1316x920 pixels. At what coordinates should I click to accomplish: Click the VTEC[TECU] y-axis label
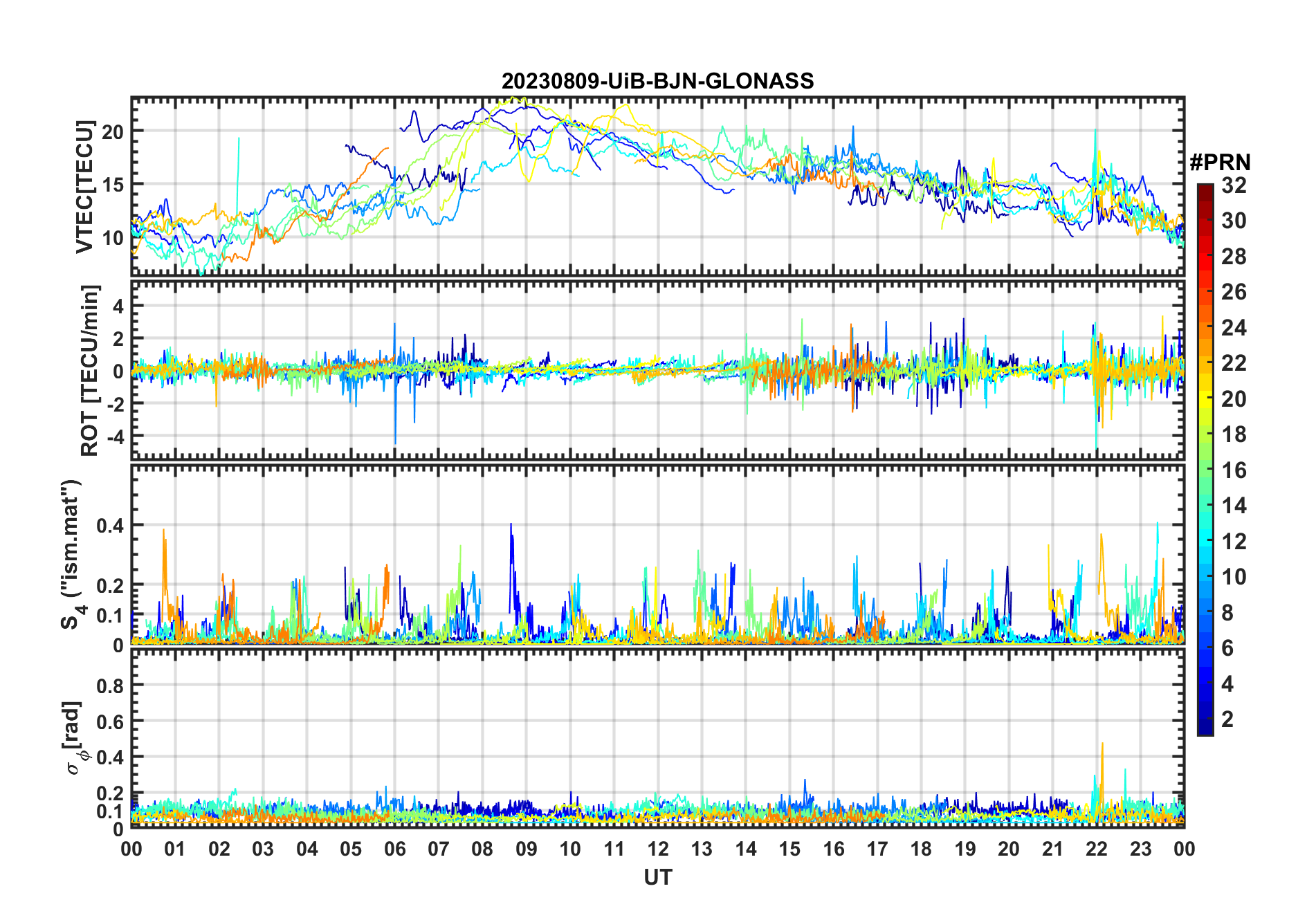point(84,187)
